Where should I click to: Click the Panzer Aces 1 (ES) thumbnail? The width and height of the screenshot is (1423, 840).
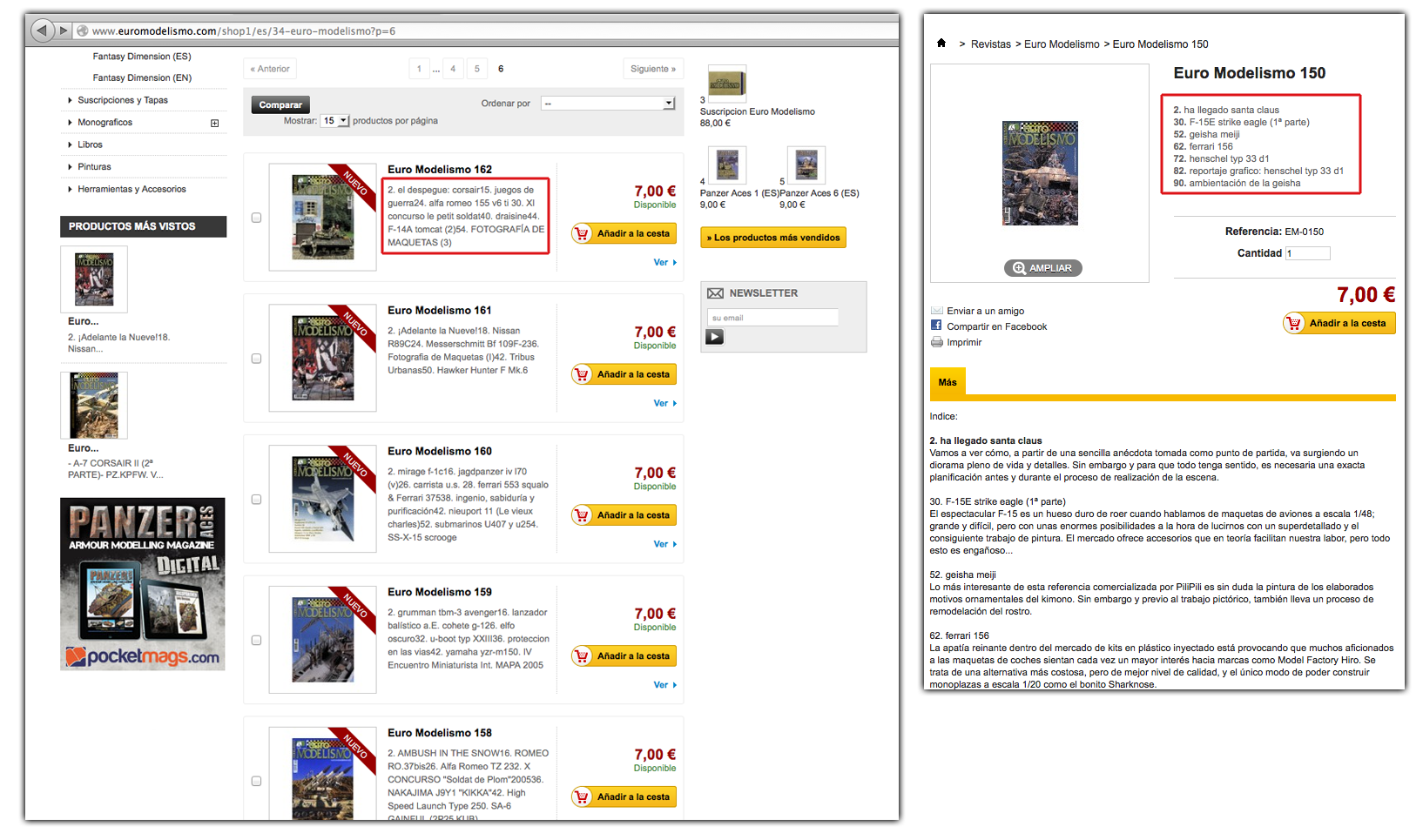point(726,165)
